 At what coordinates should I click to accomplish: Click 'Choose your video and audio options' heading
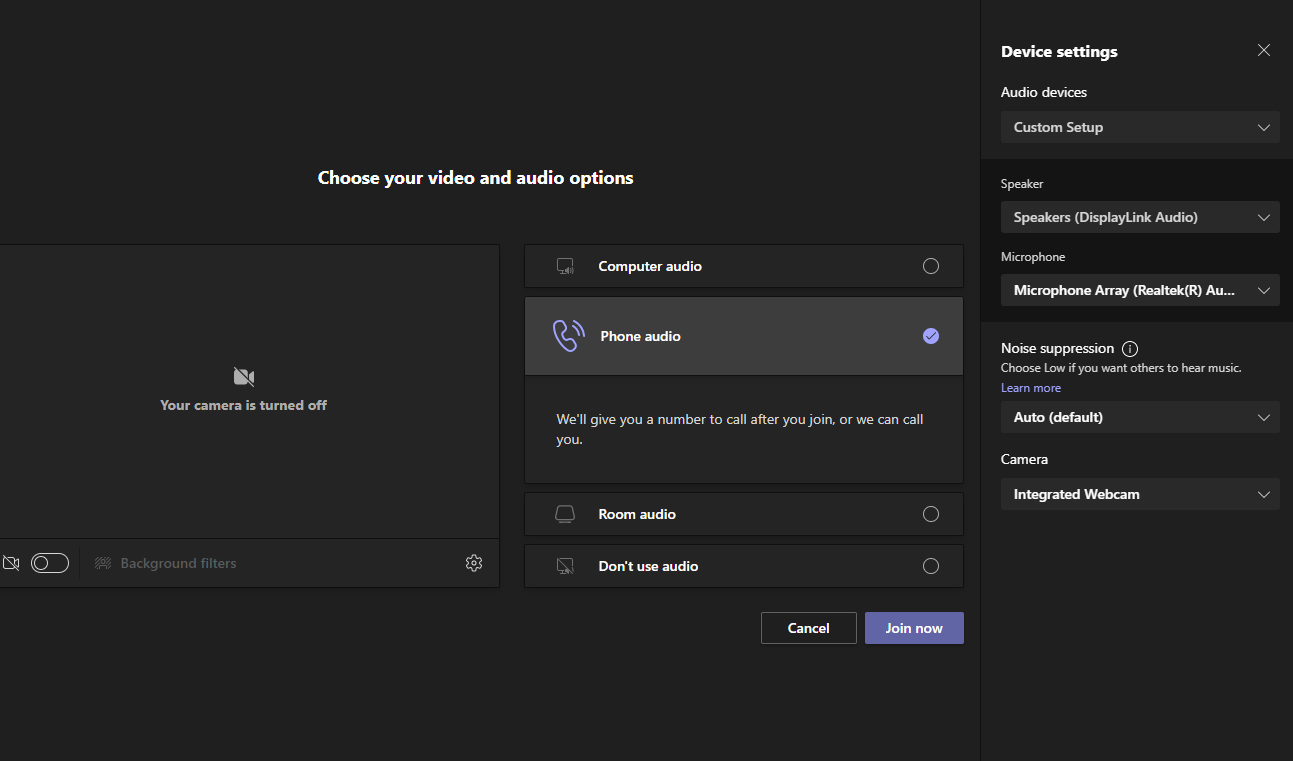(x=475, y=178)
